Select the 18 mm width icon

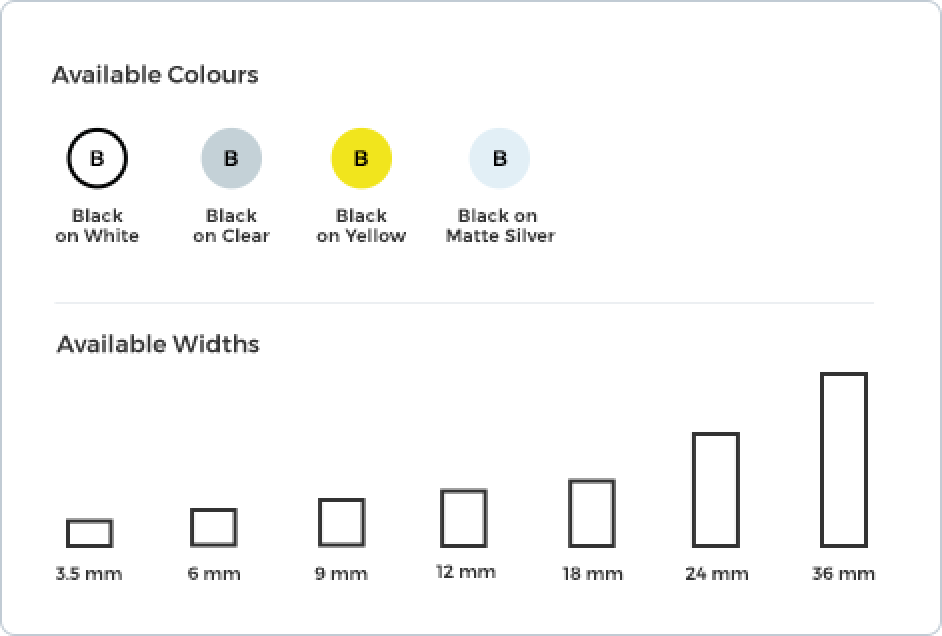click(591, 513)
